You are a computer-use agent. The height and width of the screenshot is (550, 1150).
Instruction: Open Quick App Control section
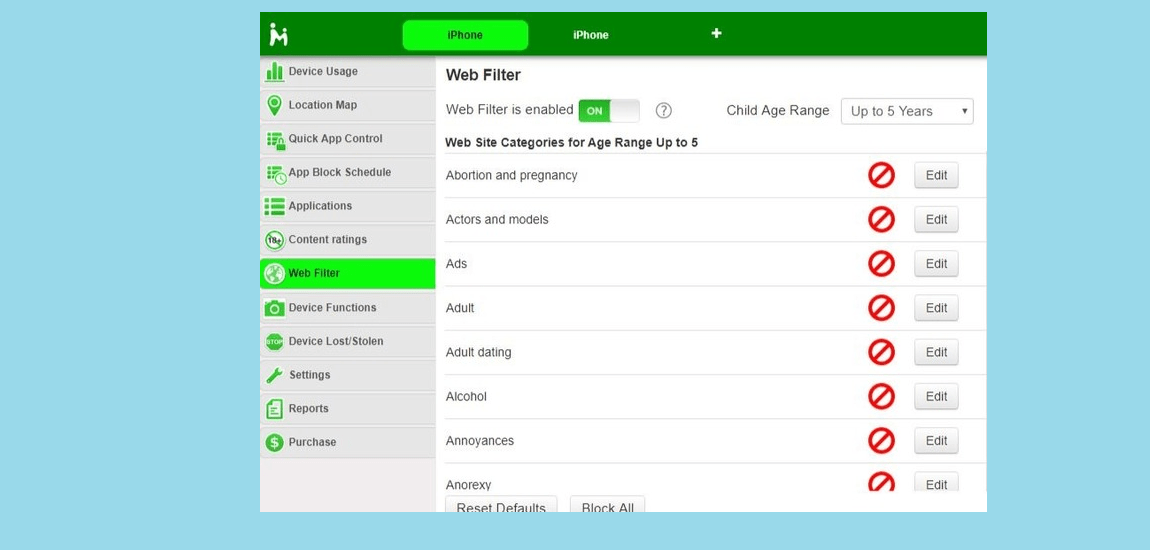pos(348,139)
